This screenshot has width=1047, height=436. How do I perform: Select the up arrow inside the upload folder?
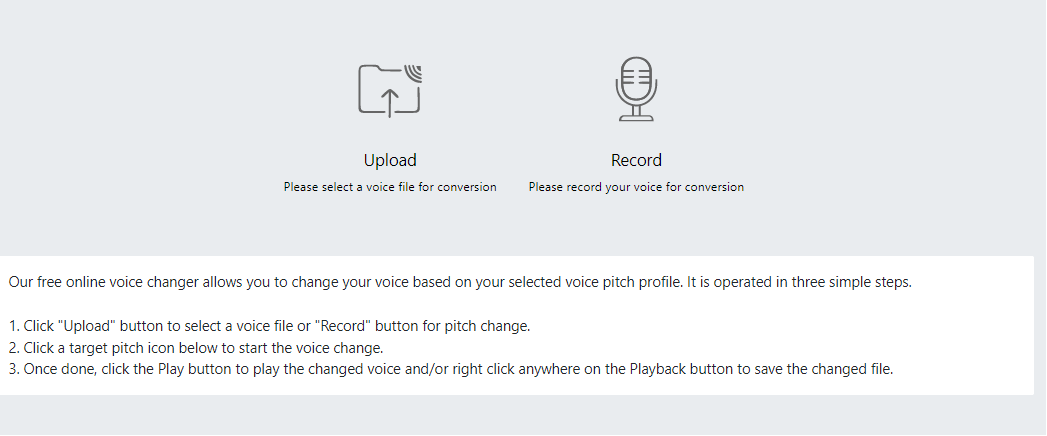click(390, 102)
